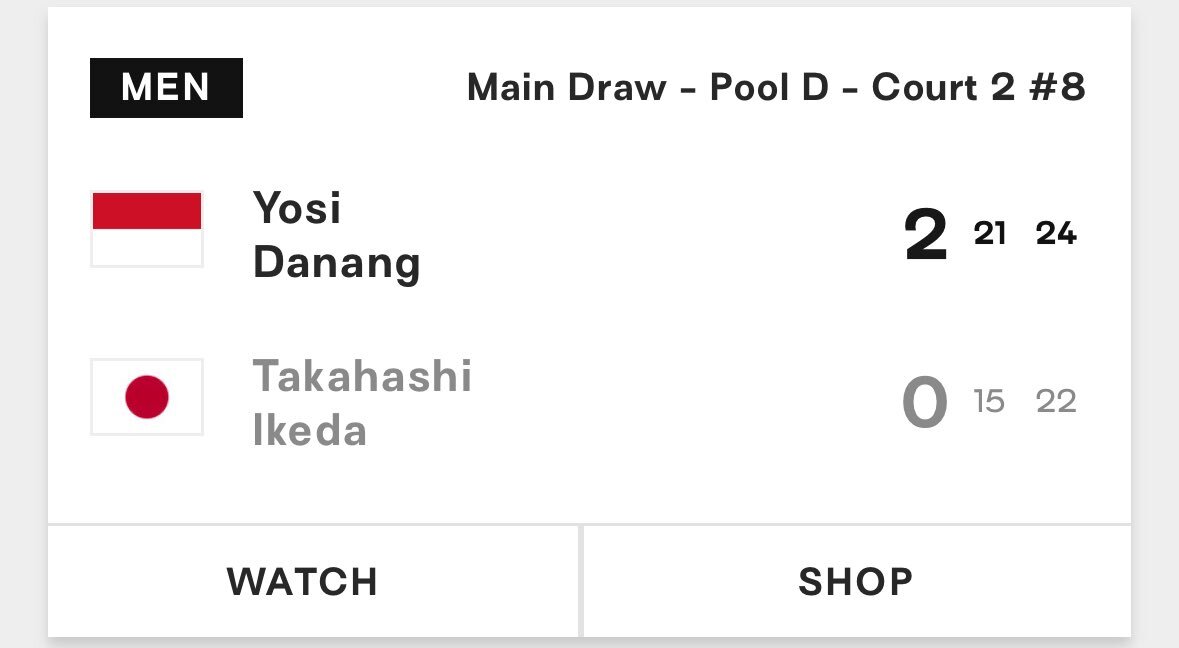Click the losing sets score 0
The height and width of the screenshot is (648, 1179).
click(x=925, y=402)
